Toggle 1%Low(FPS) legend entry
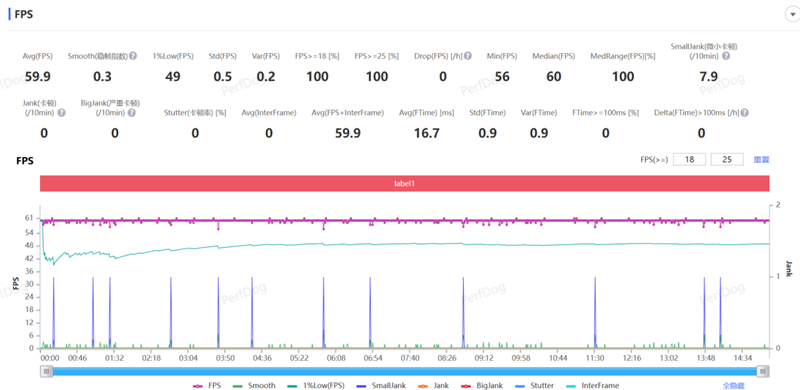800x390 pixels. coord(315,386)
